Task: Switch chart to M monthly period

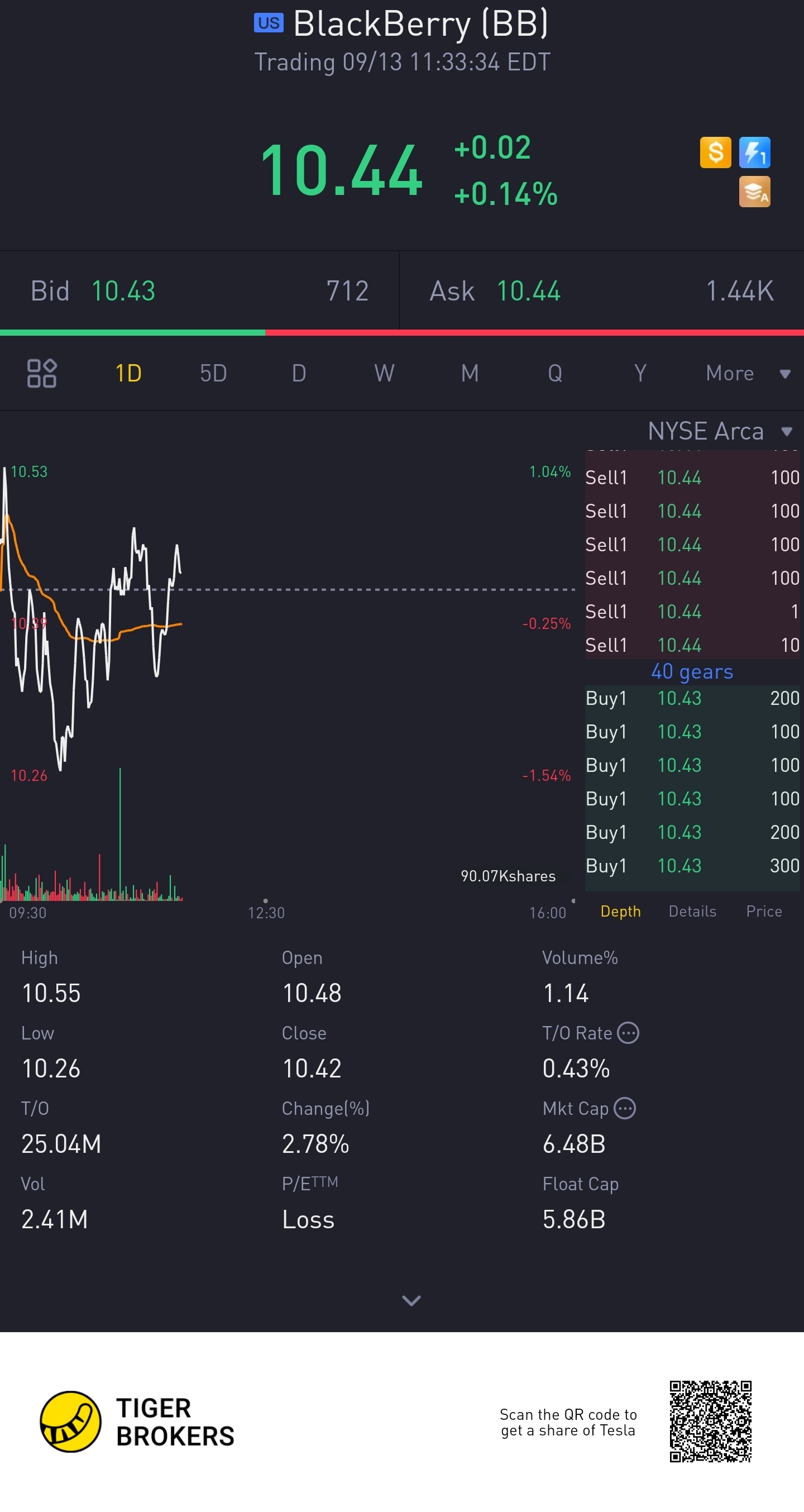Action: click(470, 373)
